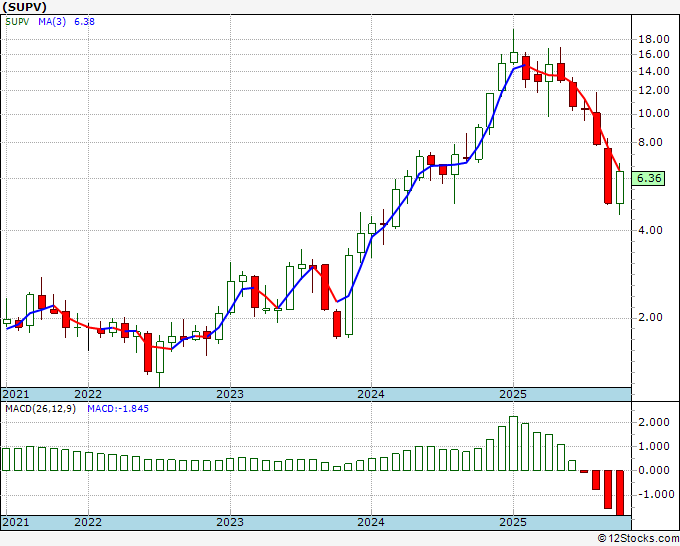Click the 2.000 MACD axis label
The width and height of the screenshot is (680, 546).
pyautogui.click(x=656, y=422)
